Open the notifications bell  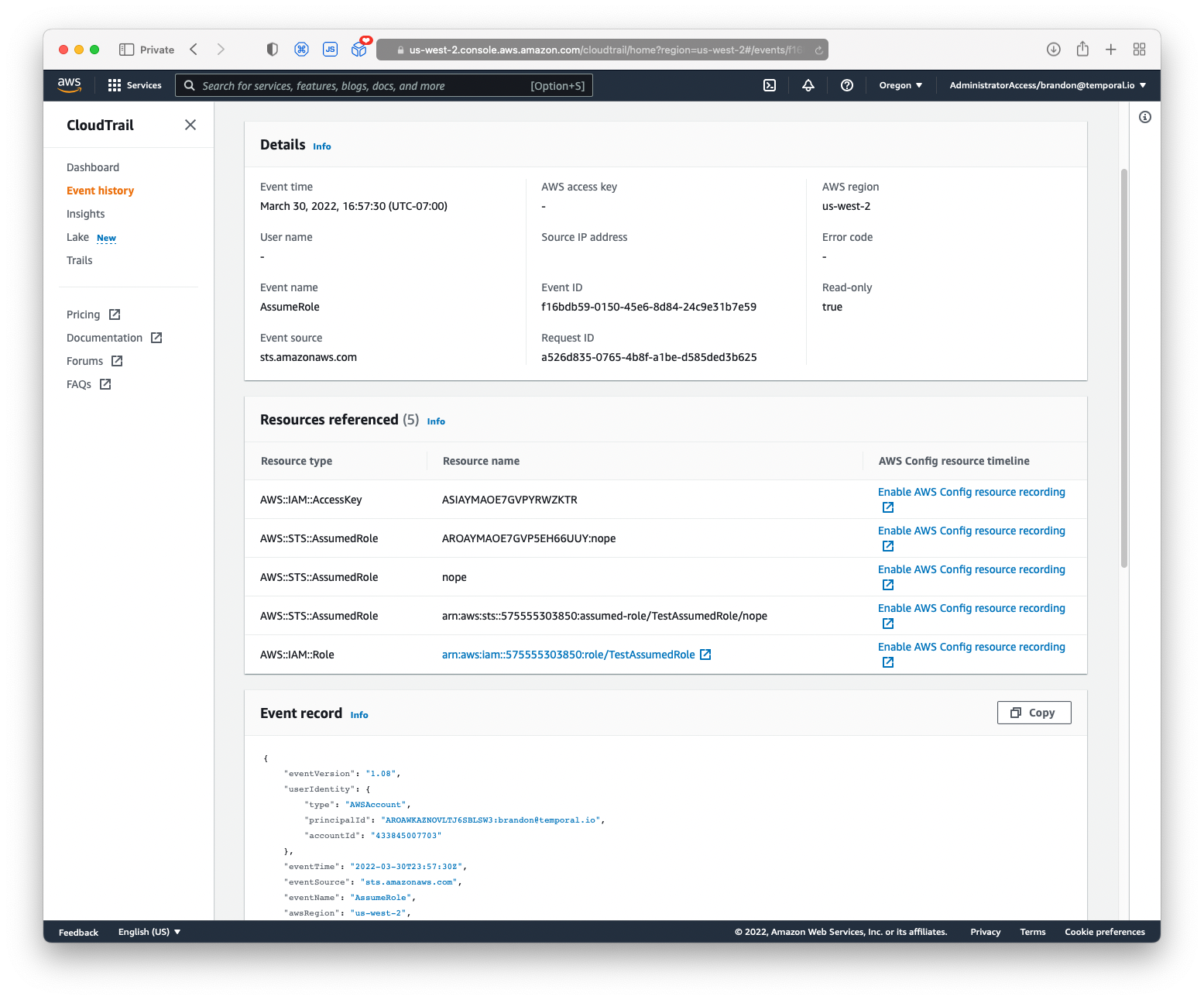[x=808, y=85]
